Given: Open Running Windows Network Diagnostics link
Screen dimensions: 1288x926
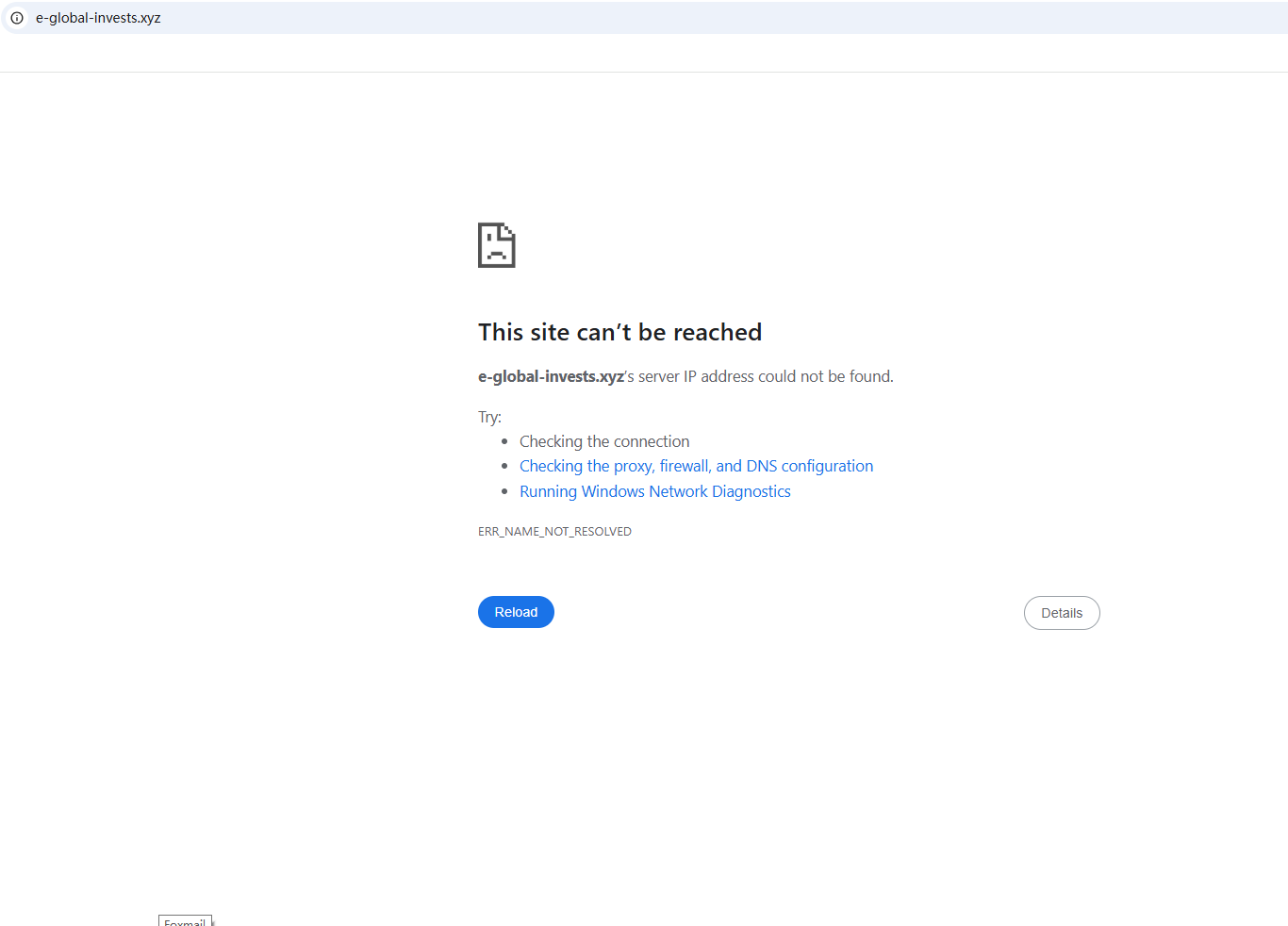Looking at the screenshot, I should [654, 491].
